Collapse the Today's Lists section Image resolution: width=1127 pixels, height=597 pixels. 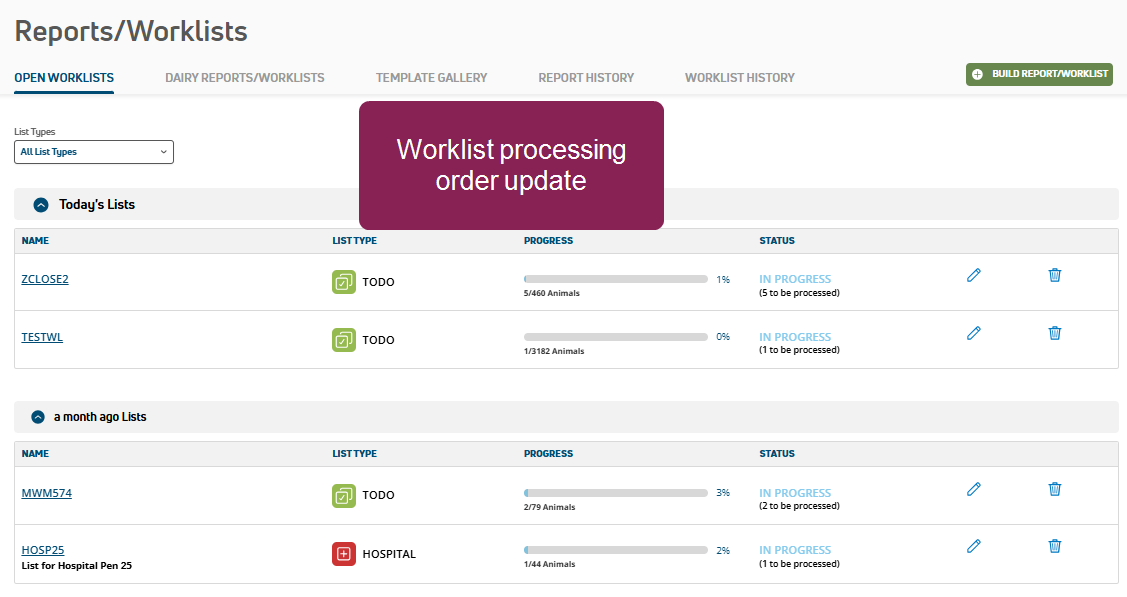click(x=41, y=205)
